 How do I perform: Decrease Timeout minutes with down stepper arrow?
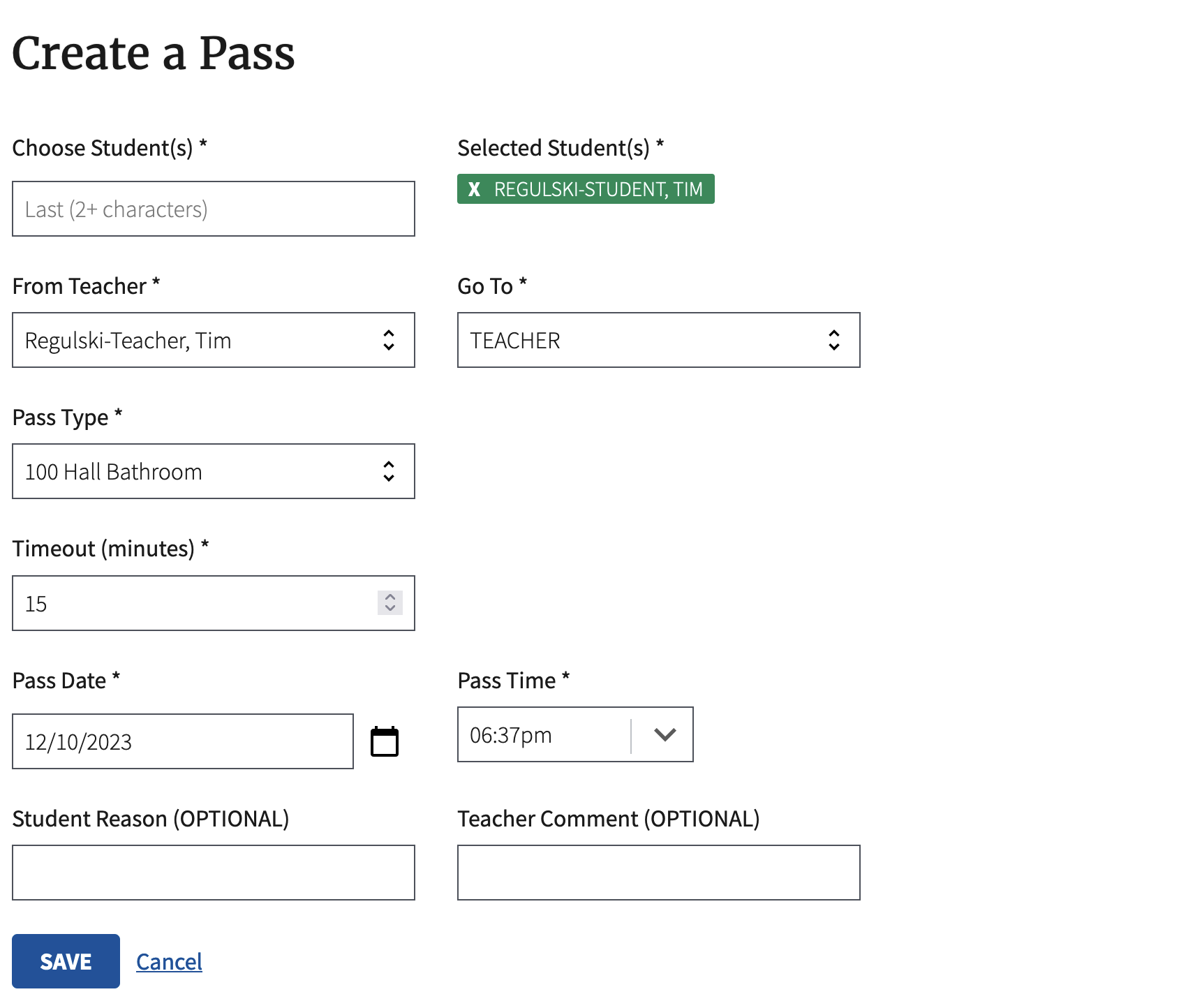390,609
